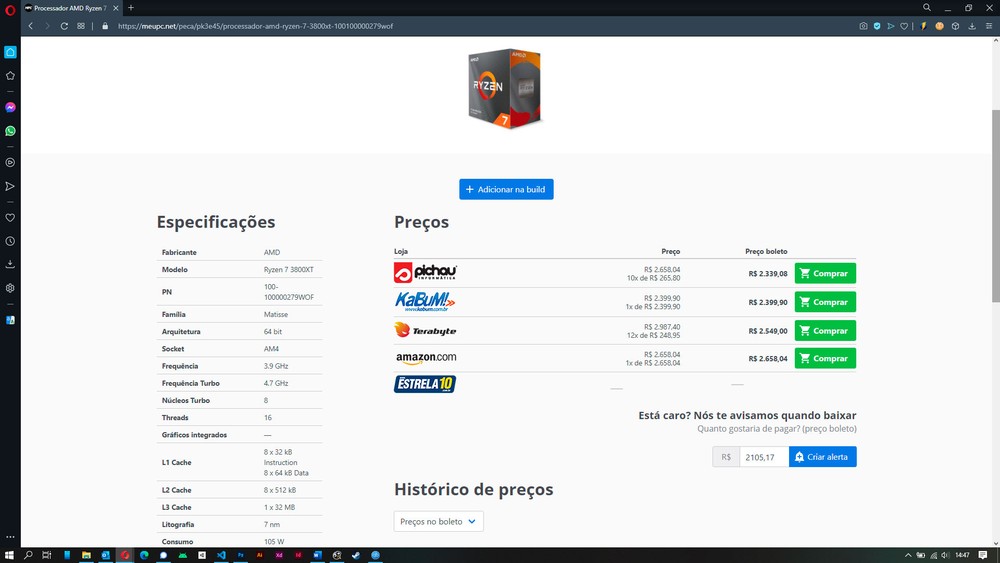Open the KaBuM store logo
The height and width of the screenshot is (563, 1000).
pyautogui.click(x=425, y=302)
